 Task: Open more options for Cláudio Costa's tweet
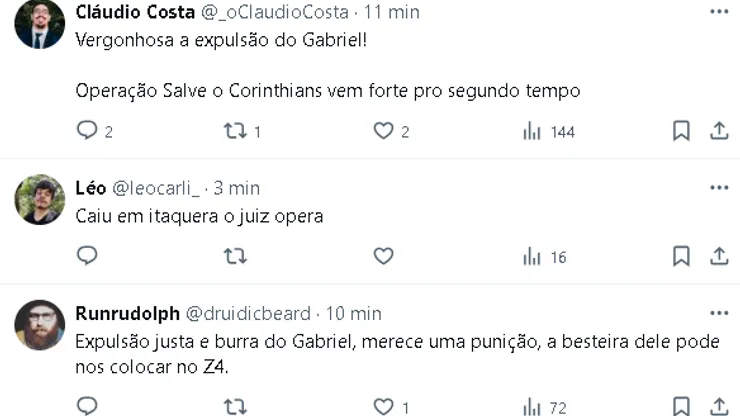click(x=719, y=12)
